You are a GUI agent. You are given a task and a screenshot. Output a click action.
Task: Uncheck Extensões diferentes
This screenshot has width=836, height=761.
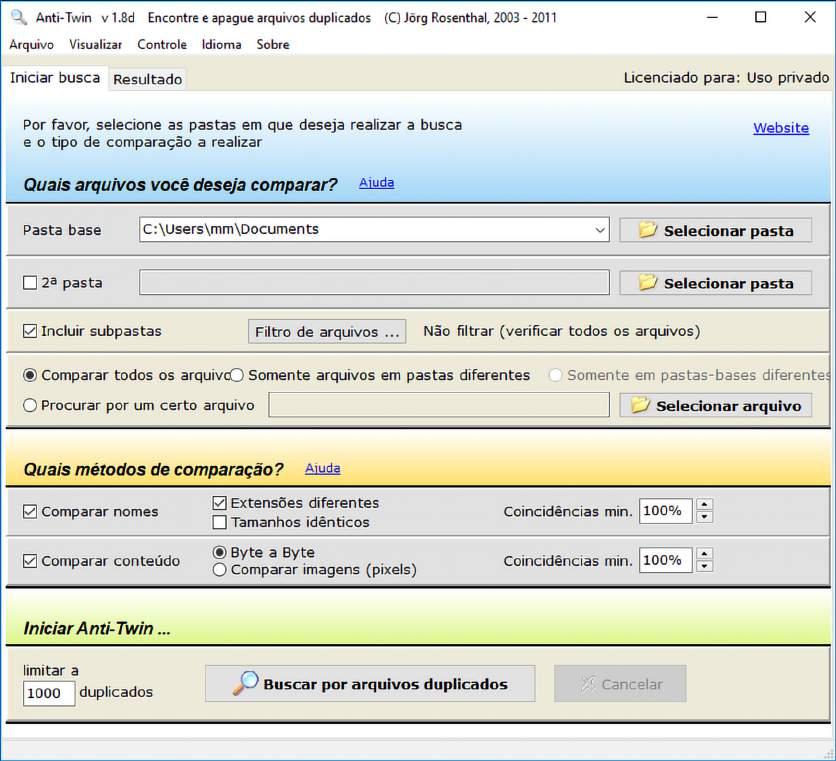point(219,503)
